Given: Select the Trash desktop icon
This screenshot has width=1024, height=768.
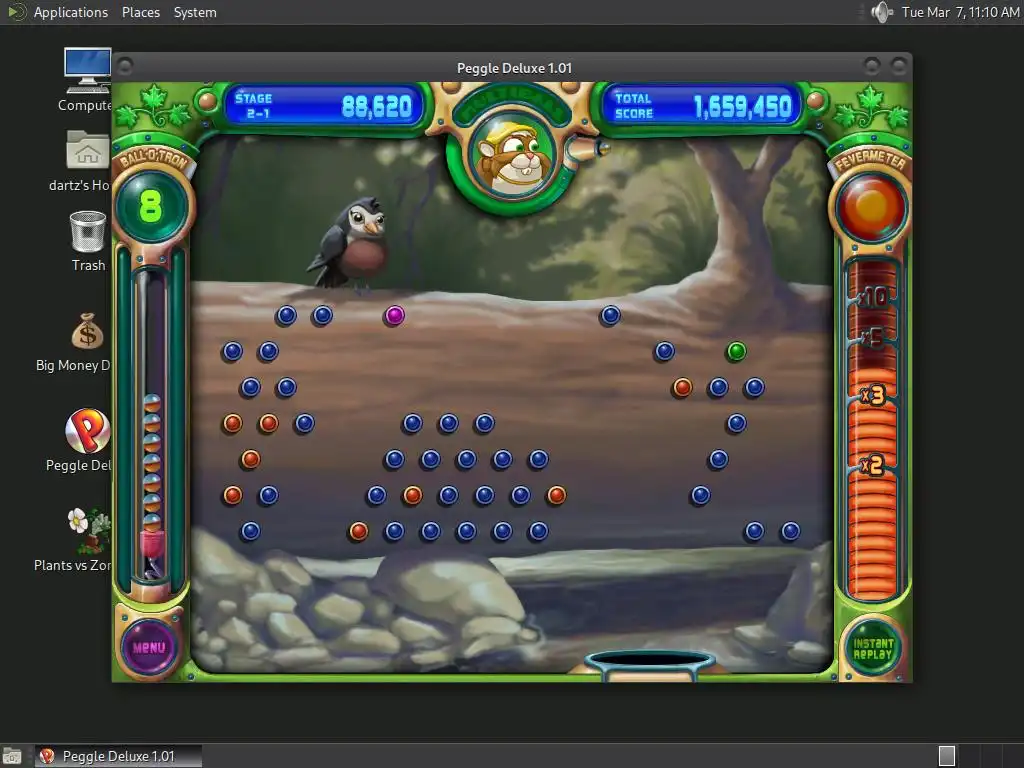Looking at the screenshot, I should click(x=88, y=241).
